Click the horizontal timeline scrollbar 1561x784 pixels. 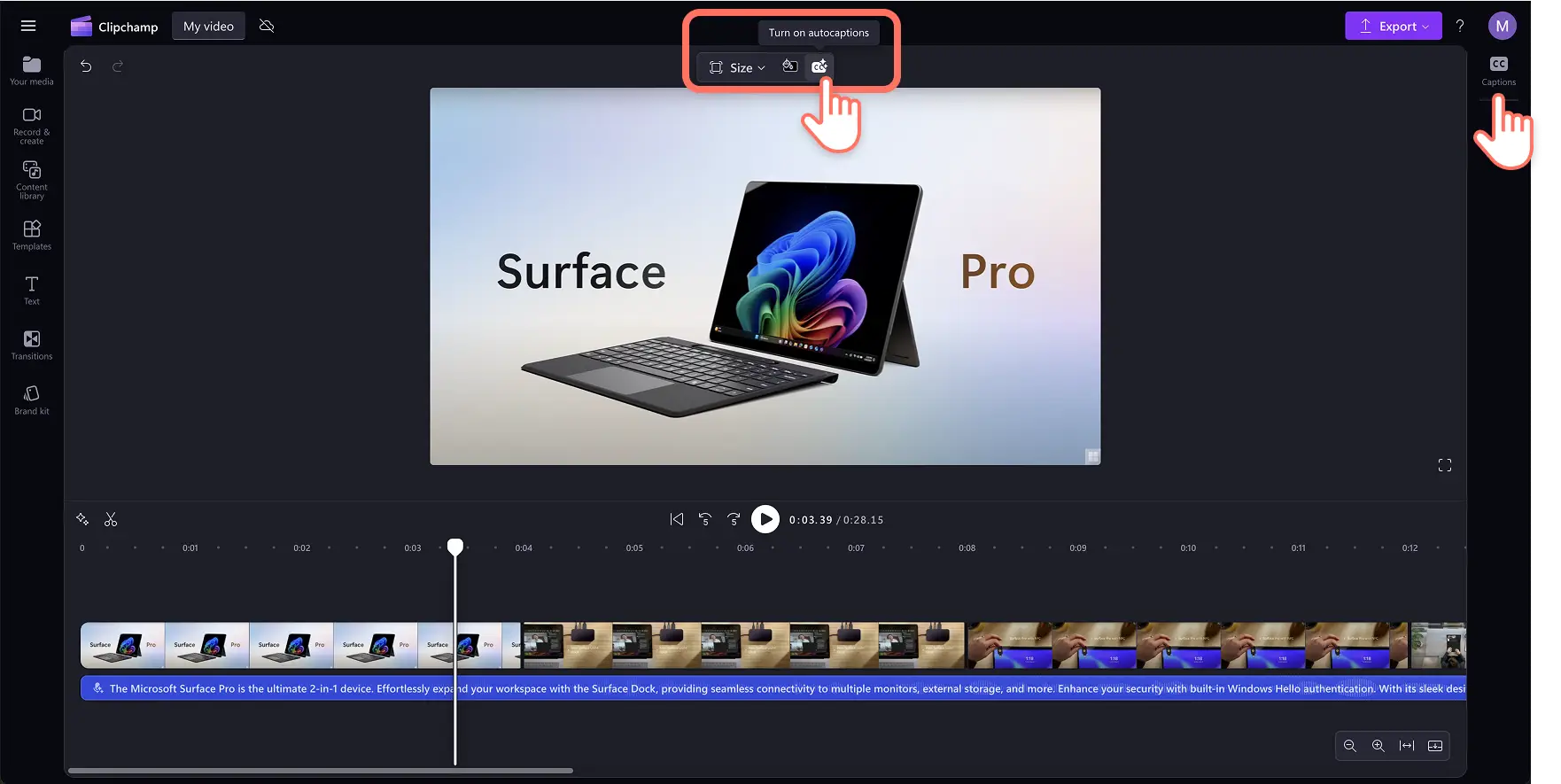click(x=321, y=771)
